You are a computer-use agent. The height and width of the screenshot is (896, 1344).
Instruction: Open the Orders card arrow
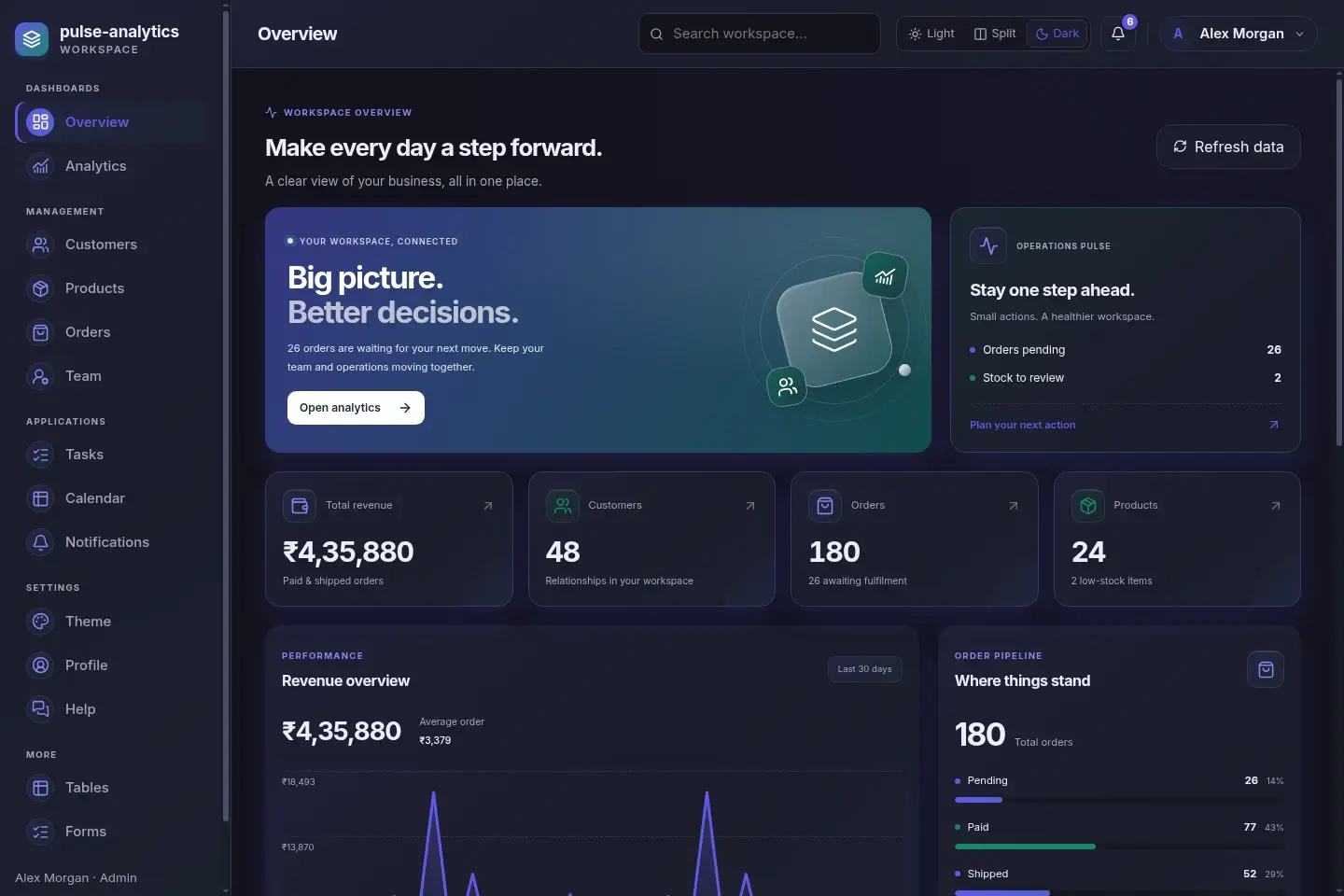pos(1014,506)
